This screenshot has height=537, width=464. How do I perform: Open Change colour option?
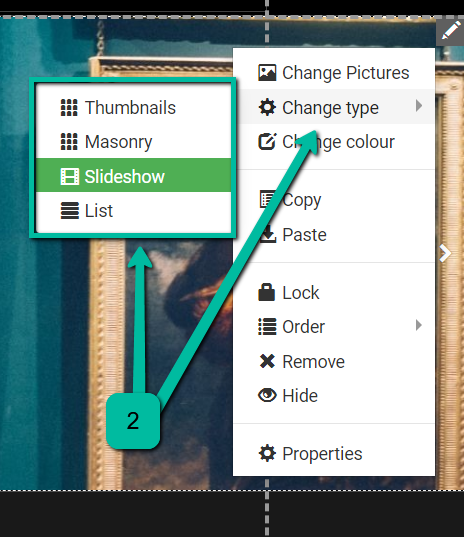[x=334, y=141]
